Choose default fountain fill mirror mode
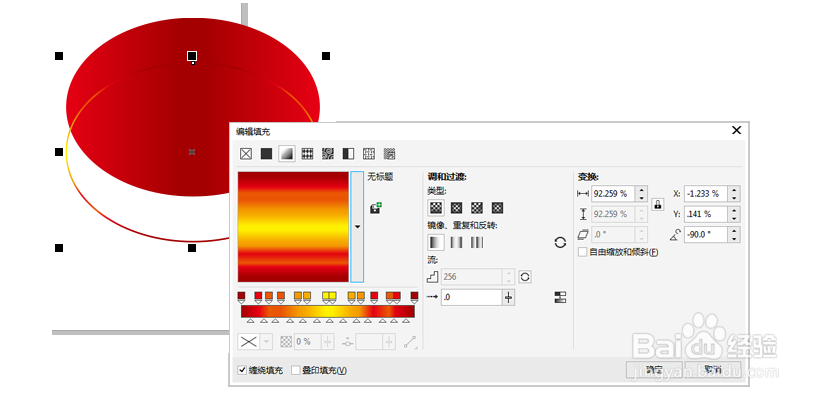 tap(436, 242)
